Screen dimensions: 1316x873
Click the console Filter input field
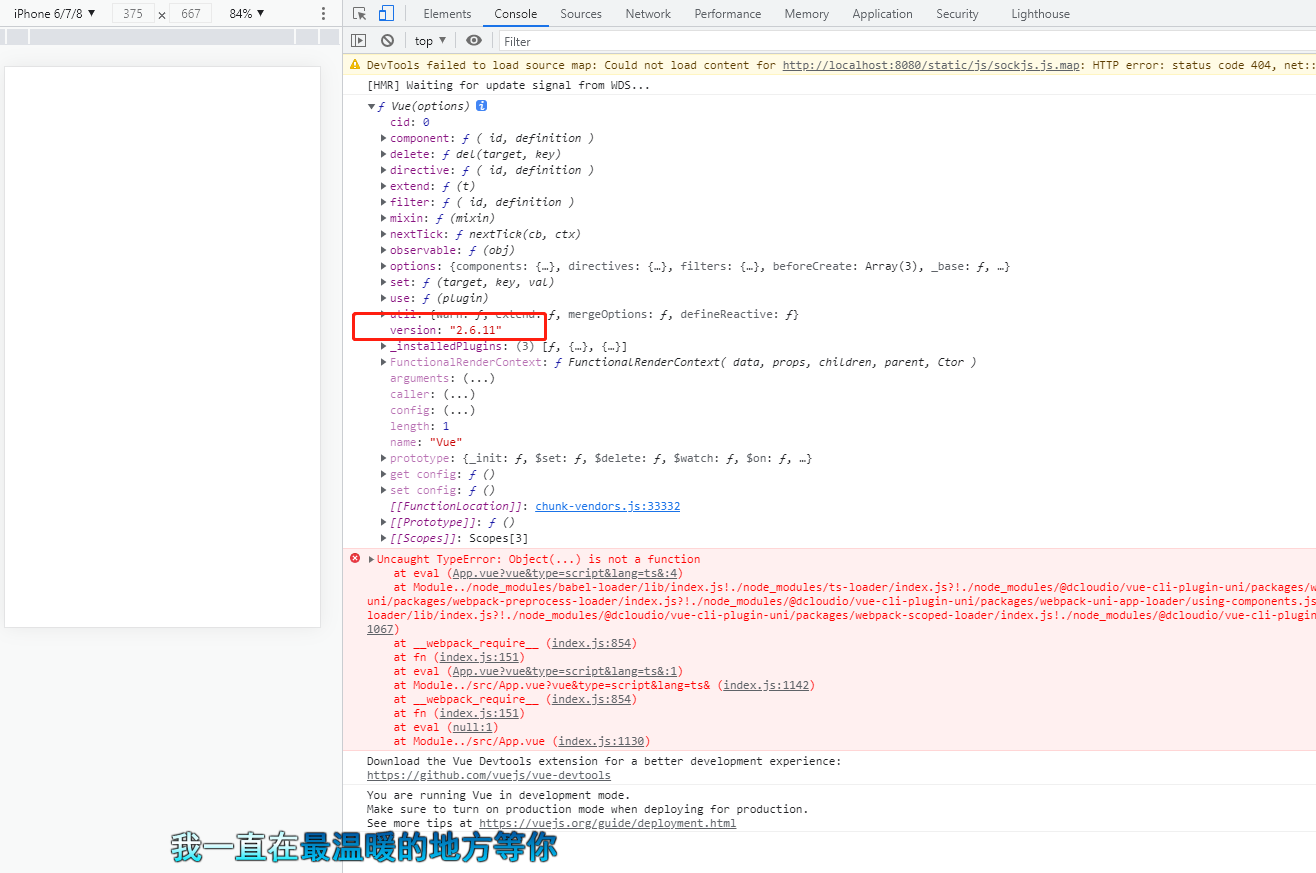click(x=900, y=41)
